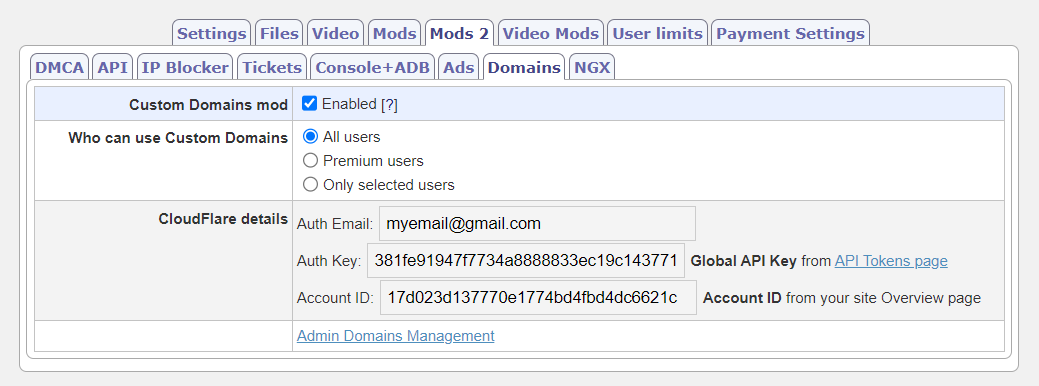
Task: Open the Video tab
Action: click(x=335, y=33)
